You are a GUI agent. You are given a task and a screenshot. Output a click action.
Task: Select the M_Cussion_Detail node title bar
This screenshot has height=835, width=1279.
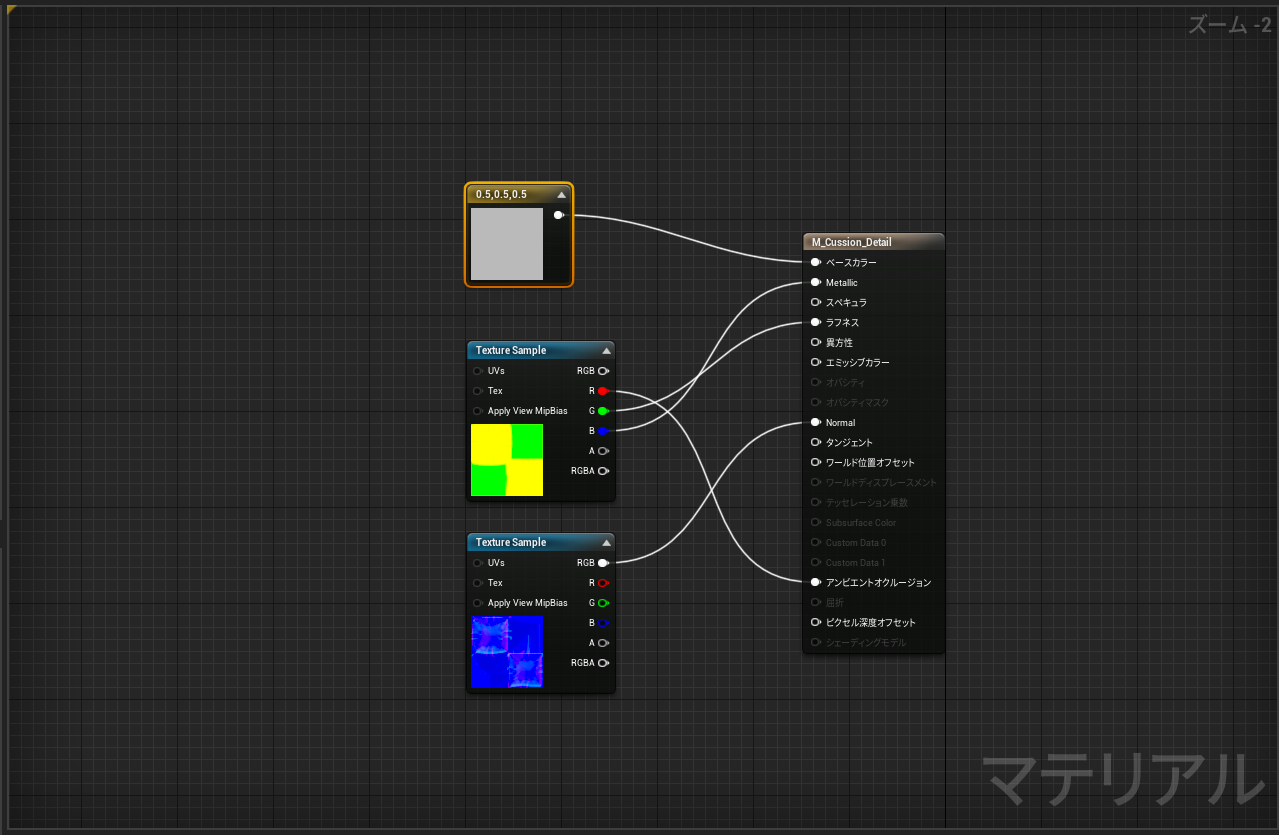coord(872,242)
